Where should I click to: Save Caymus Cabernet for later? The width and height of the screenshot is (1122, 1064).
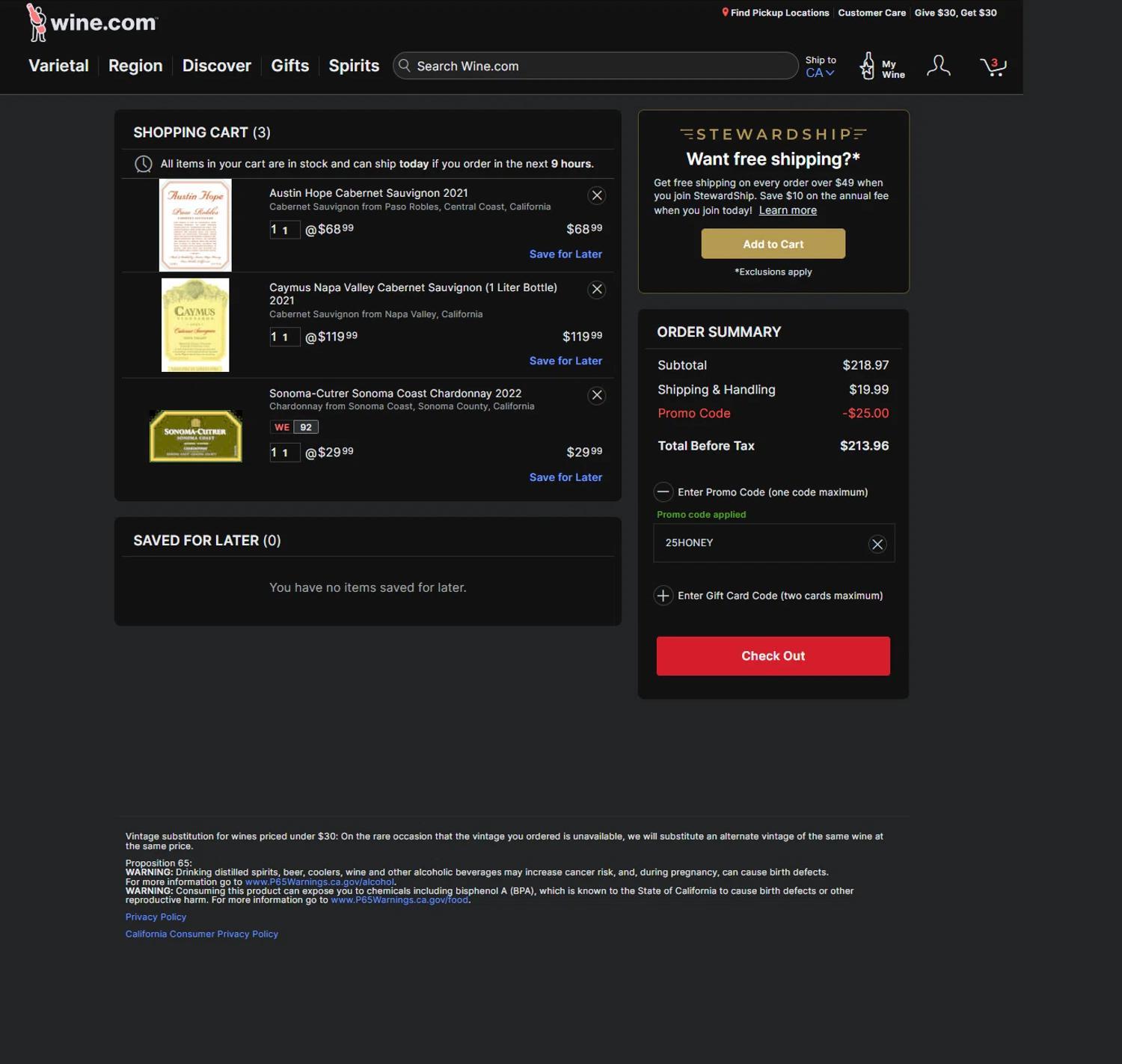pos(565,361)
